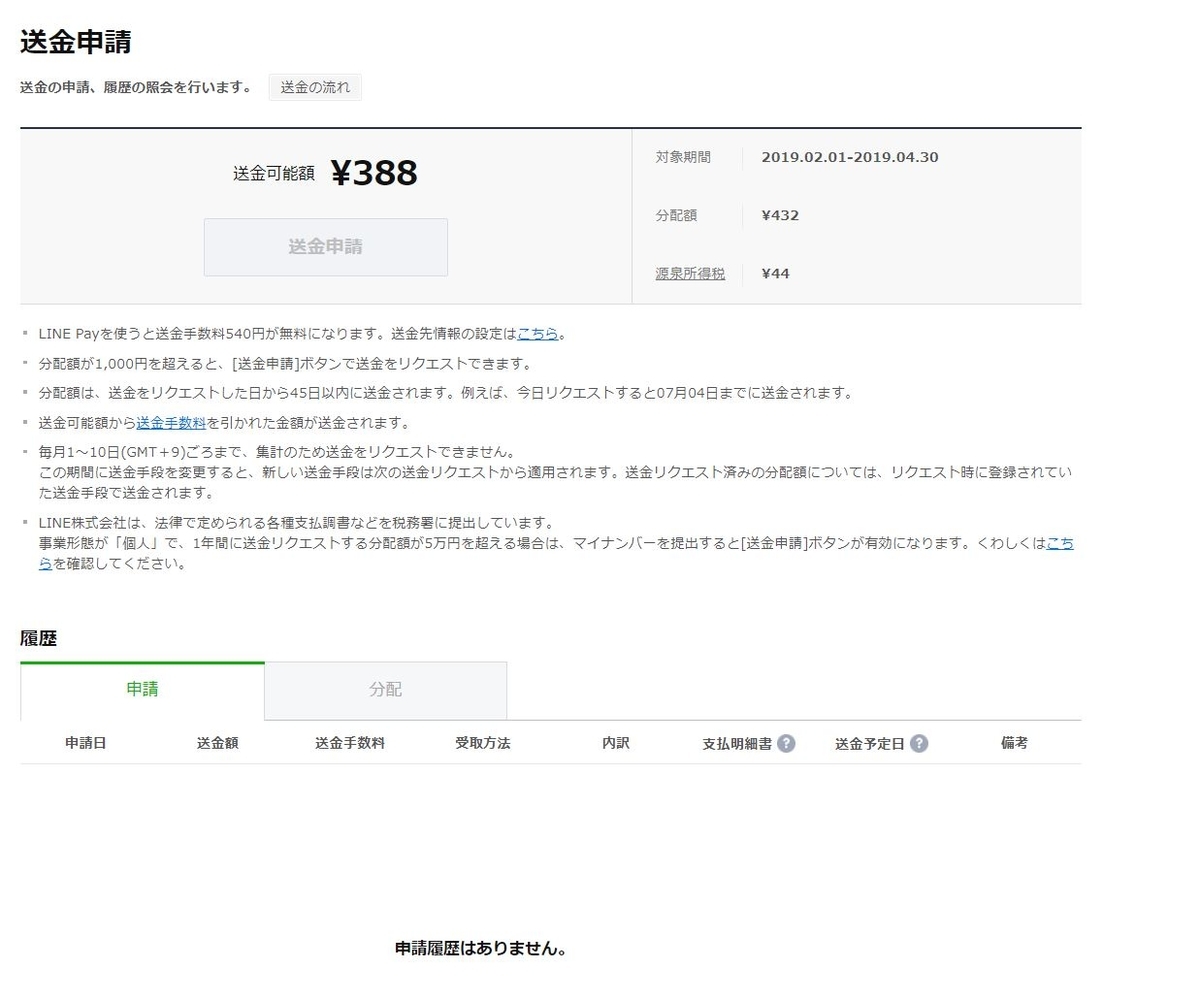Click the 分配額 label
The height and width of the screenshot is (1000, 1200).
pyautogui.click(x=676, y=215)
